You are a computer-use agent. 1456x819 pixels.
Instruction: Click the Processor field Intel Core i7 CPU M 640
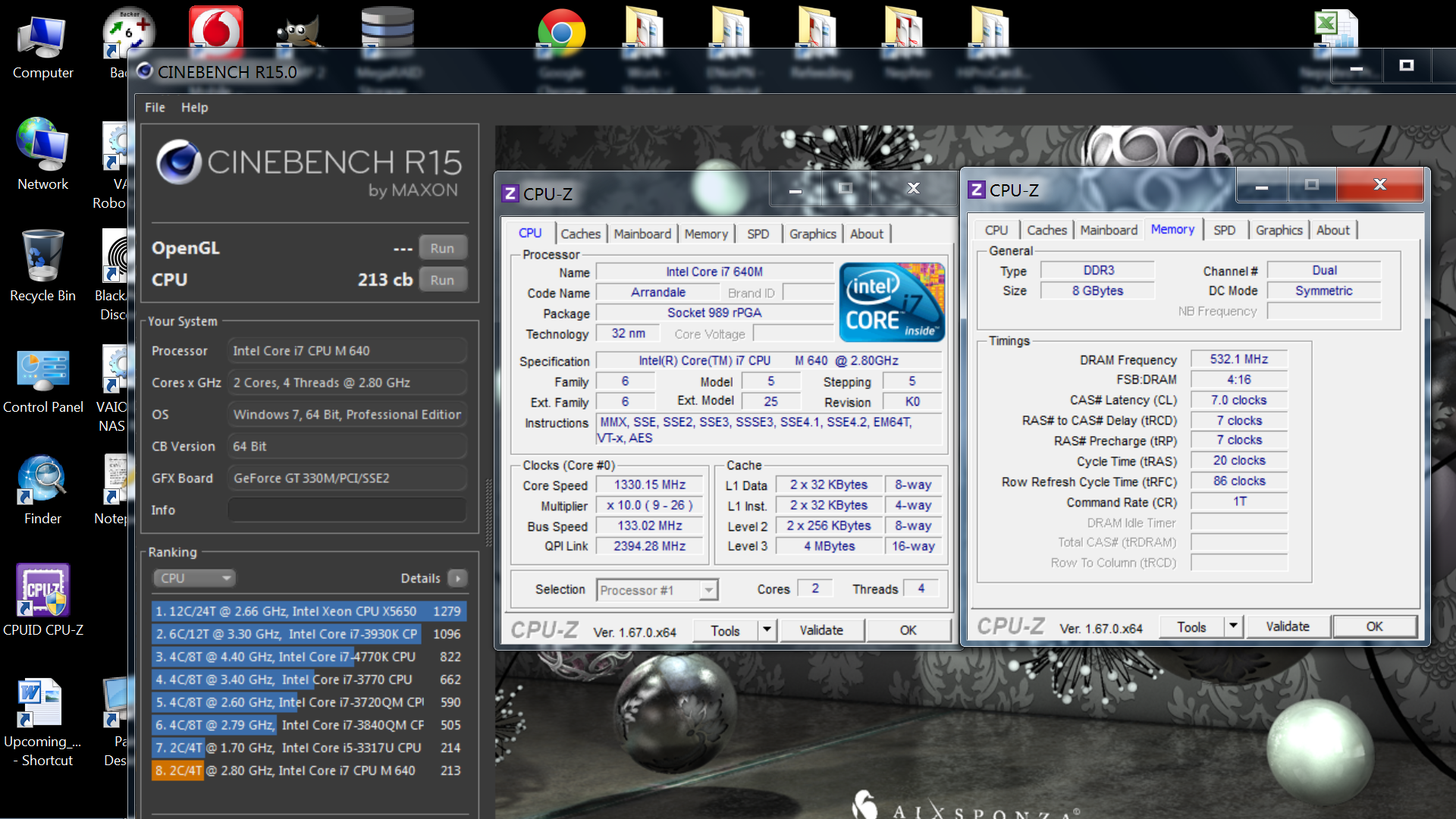[347, 350]
